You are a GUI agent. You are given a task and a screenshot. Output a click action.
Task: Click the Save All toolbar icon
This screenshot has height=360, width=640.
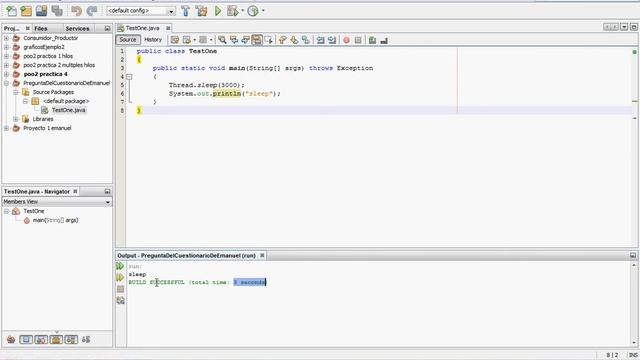coord(57,11)
